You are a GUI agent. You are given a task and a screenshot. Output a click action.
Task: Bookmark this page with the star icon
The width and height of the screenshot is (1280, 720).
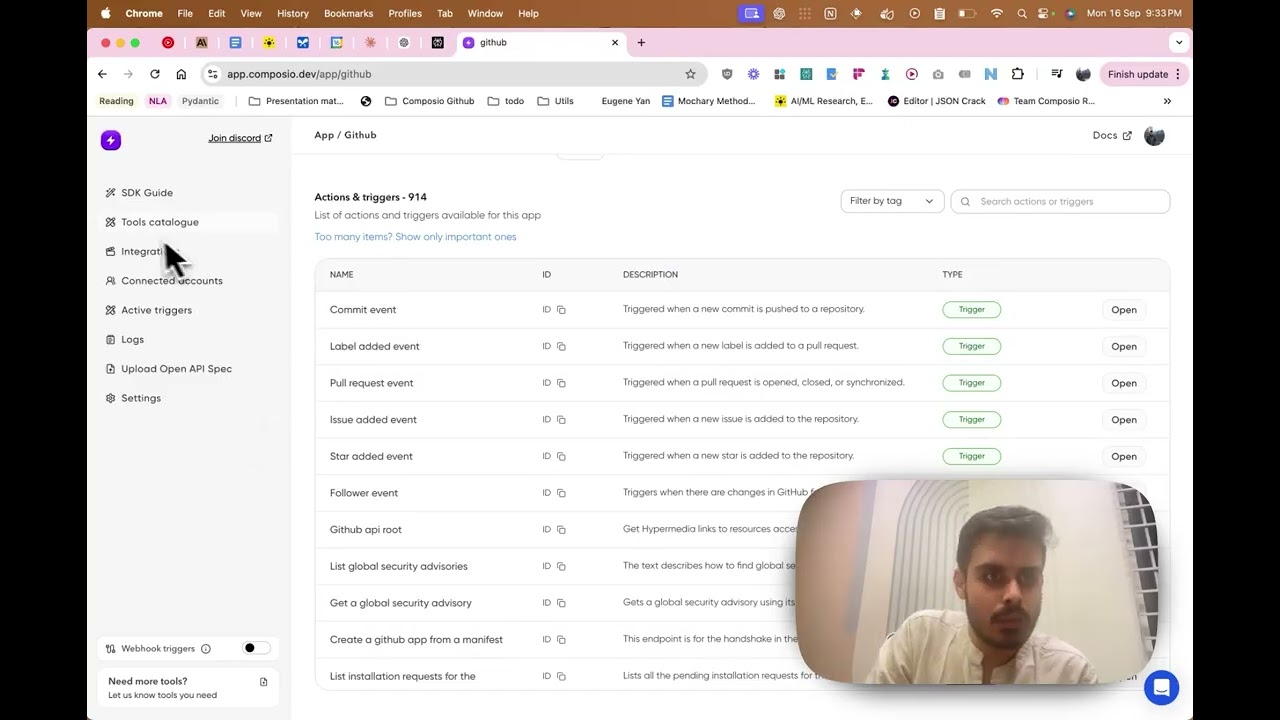point(690,74)
